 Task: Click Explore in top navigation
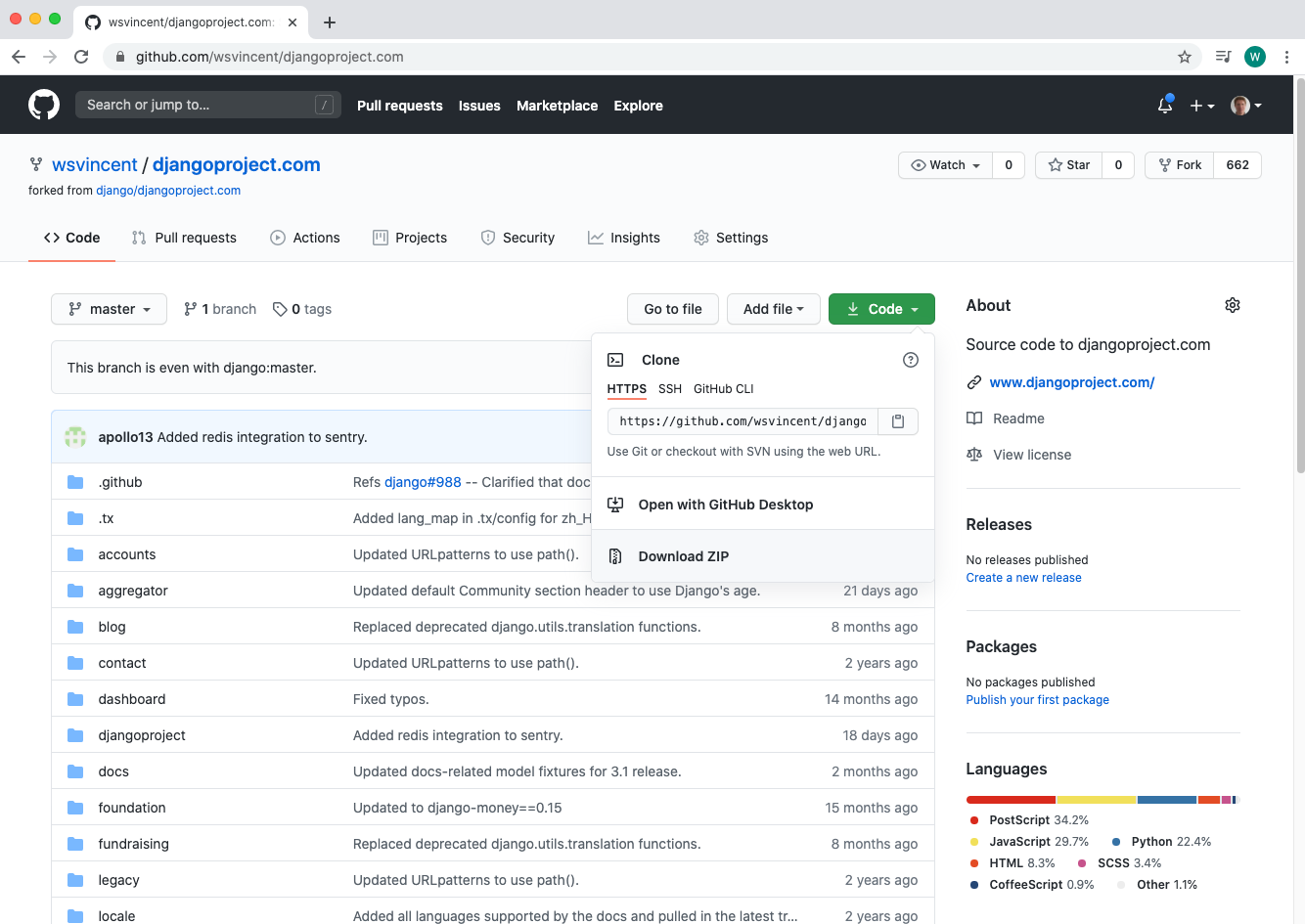(638, 106)
